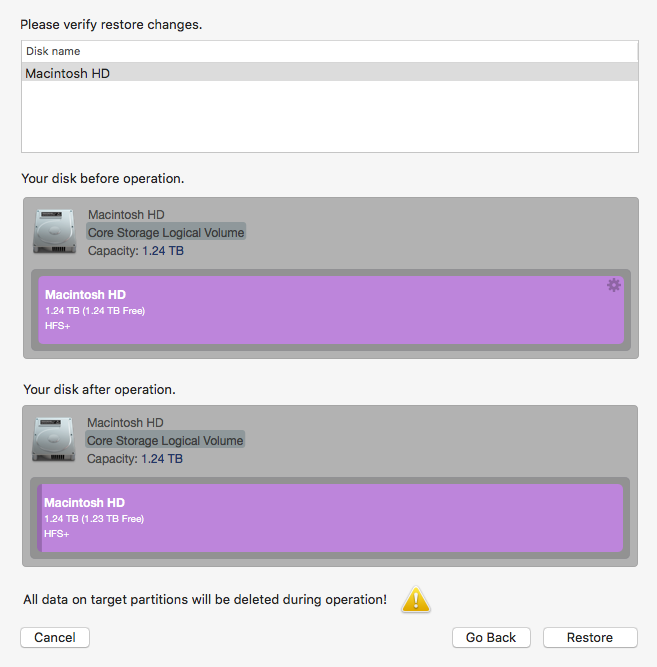Click the gear icon on the Macintosh HD partition

pyautogui.click(x=614, y=285)
